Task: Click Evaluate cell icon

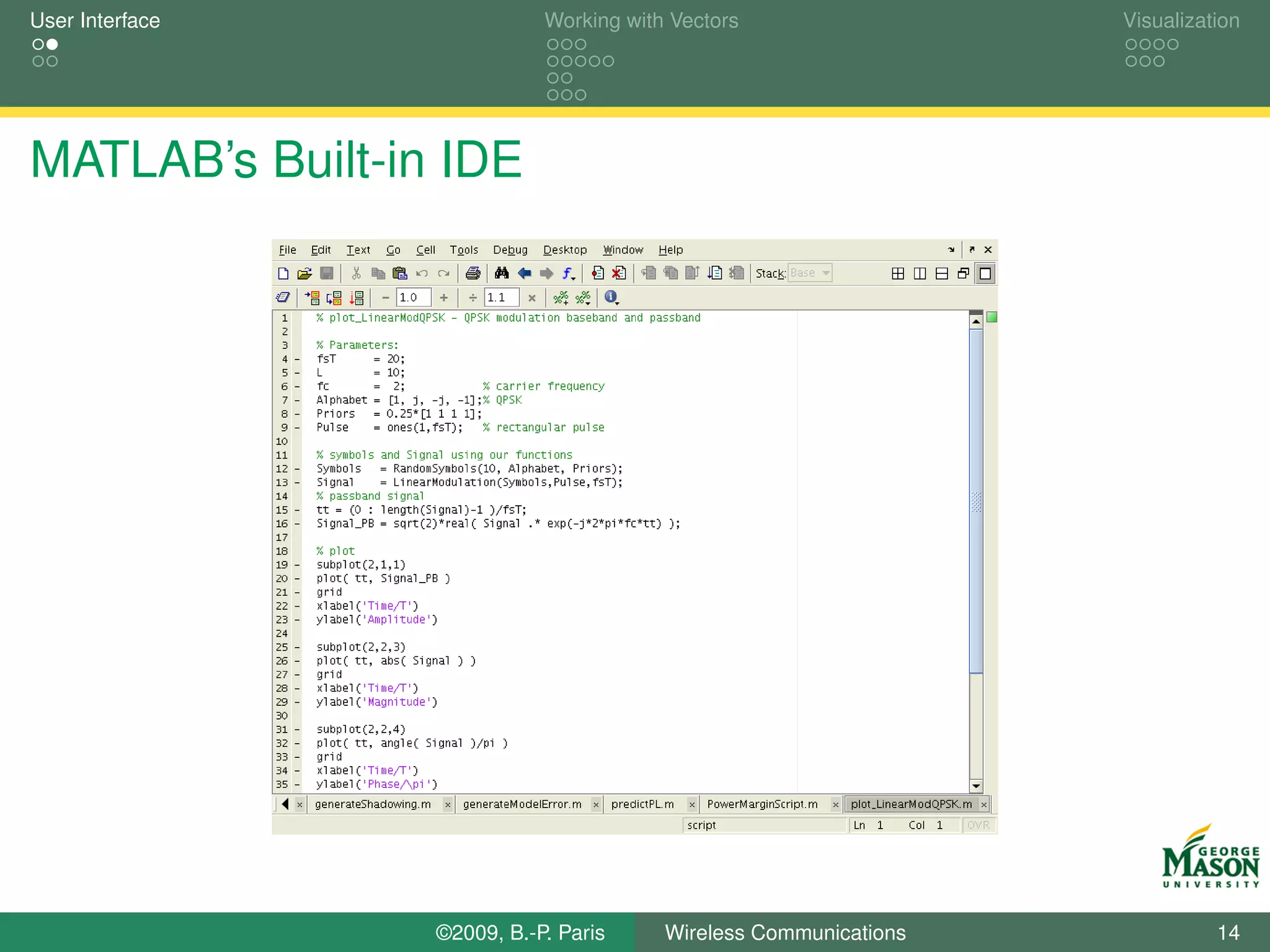Action: [x=313, y=298]
